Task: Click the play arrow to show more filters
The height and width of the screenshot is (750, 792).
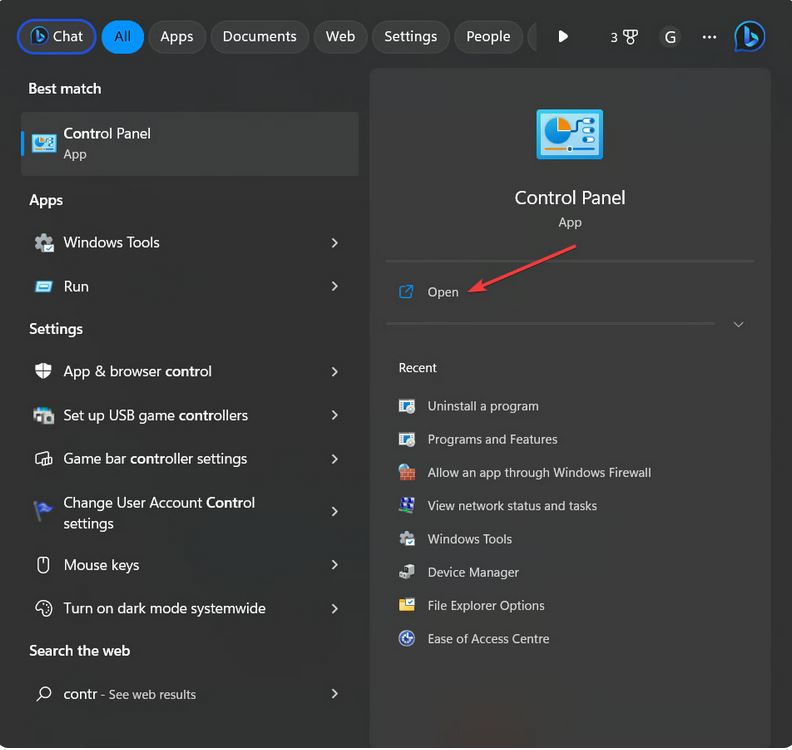Action: pyautogui.click(x=563, y=36)
